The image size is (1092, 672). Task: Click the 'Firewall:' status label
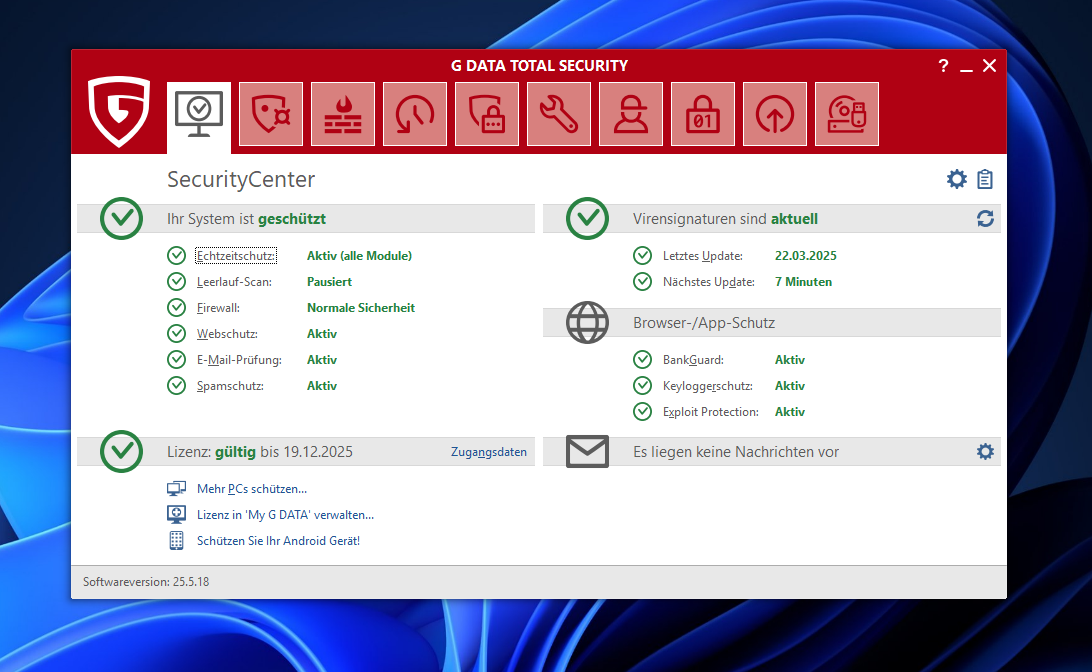click(218, 307)
